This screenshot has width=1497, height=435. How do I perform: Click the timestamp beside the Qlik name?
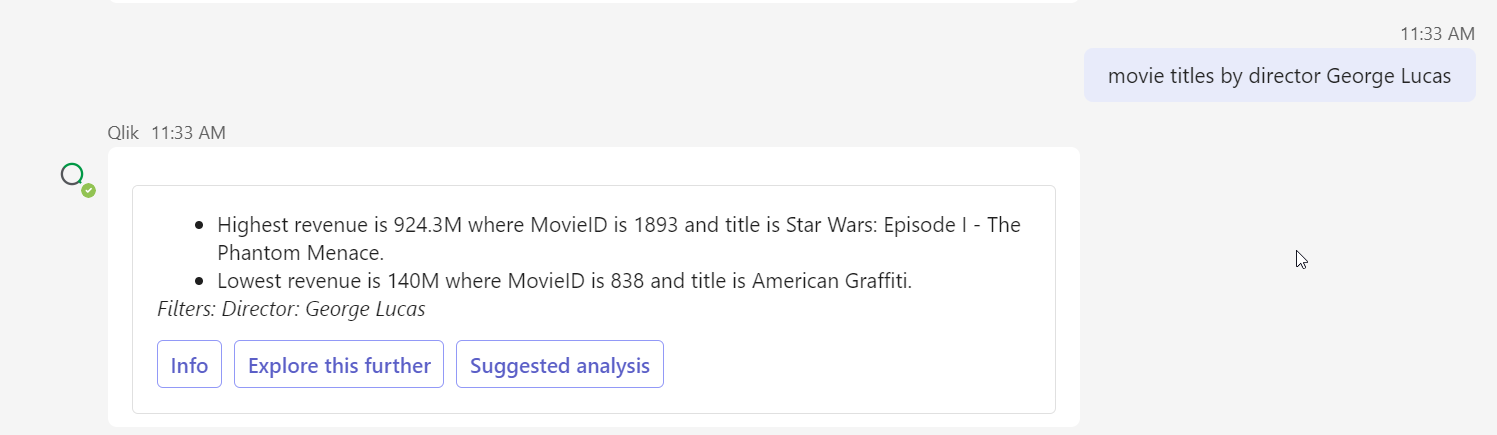point(188,132)
